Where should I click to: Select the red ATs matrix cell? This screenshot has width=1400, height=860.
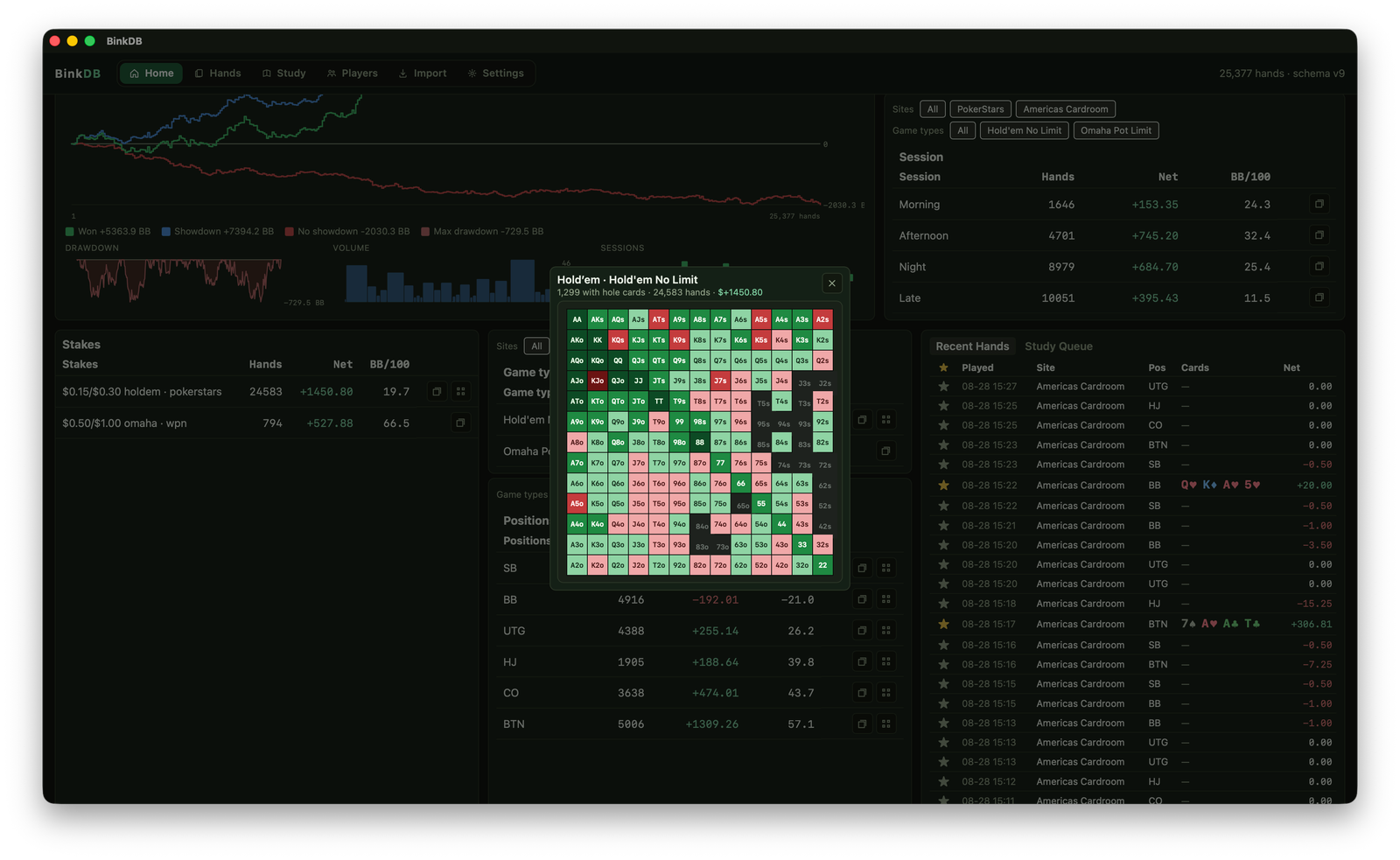[659, 319]
